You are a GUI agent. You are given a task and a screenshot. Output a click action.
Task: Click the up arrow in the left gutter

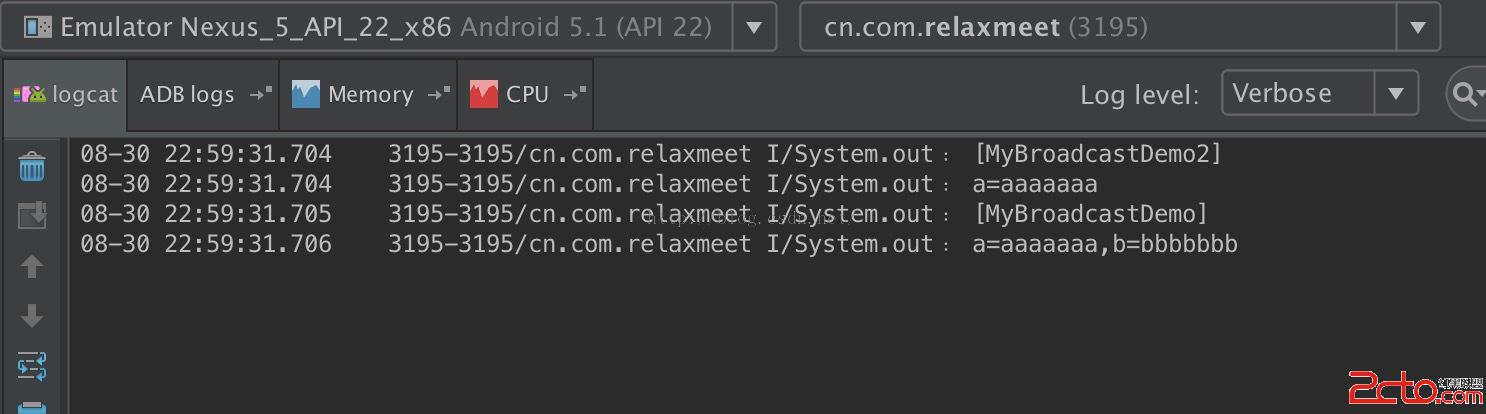coord(32,266)
